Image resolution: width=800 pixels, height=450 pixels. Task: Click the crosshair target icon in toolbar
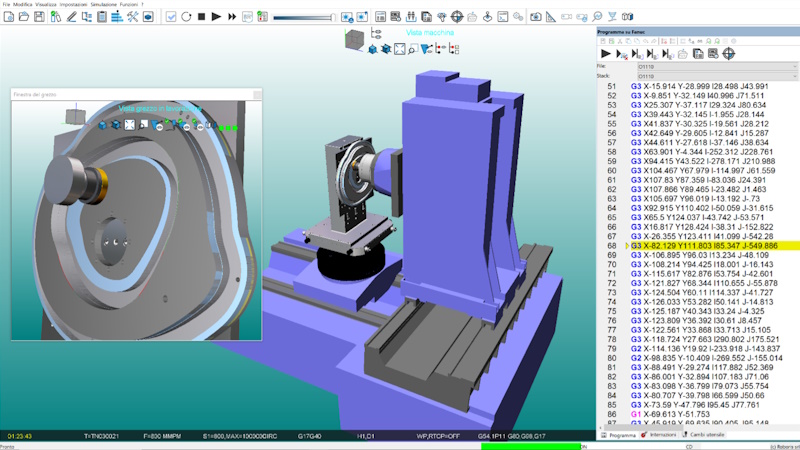coord(457,17)
